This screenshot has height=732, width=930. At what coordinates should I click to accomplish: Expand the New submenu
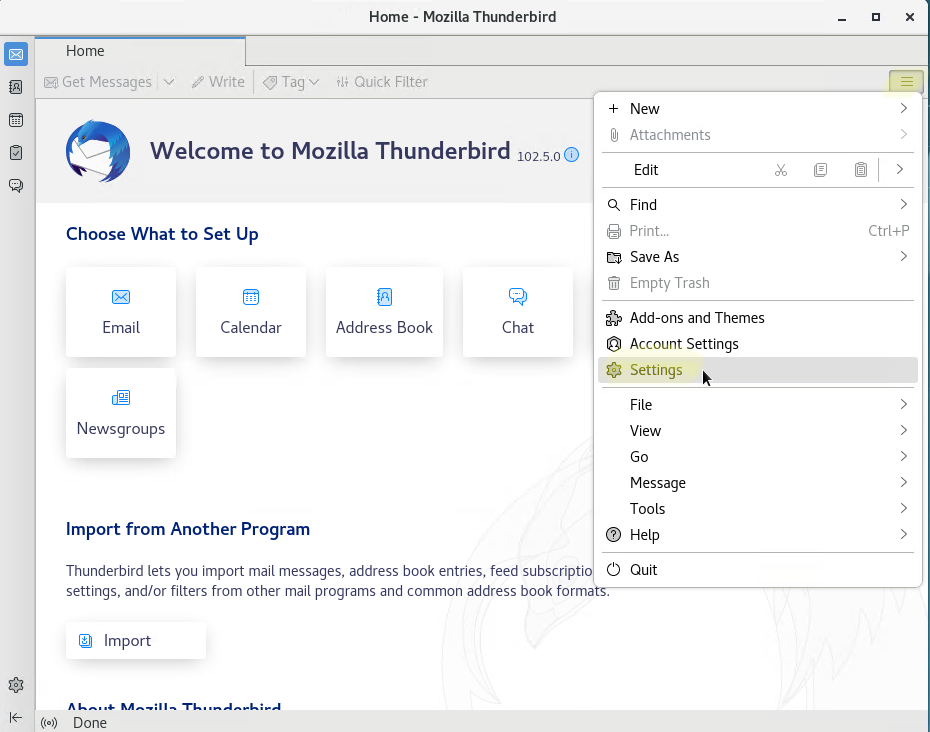click(x=758, y=109)
